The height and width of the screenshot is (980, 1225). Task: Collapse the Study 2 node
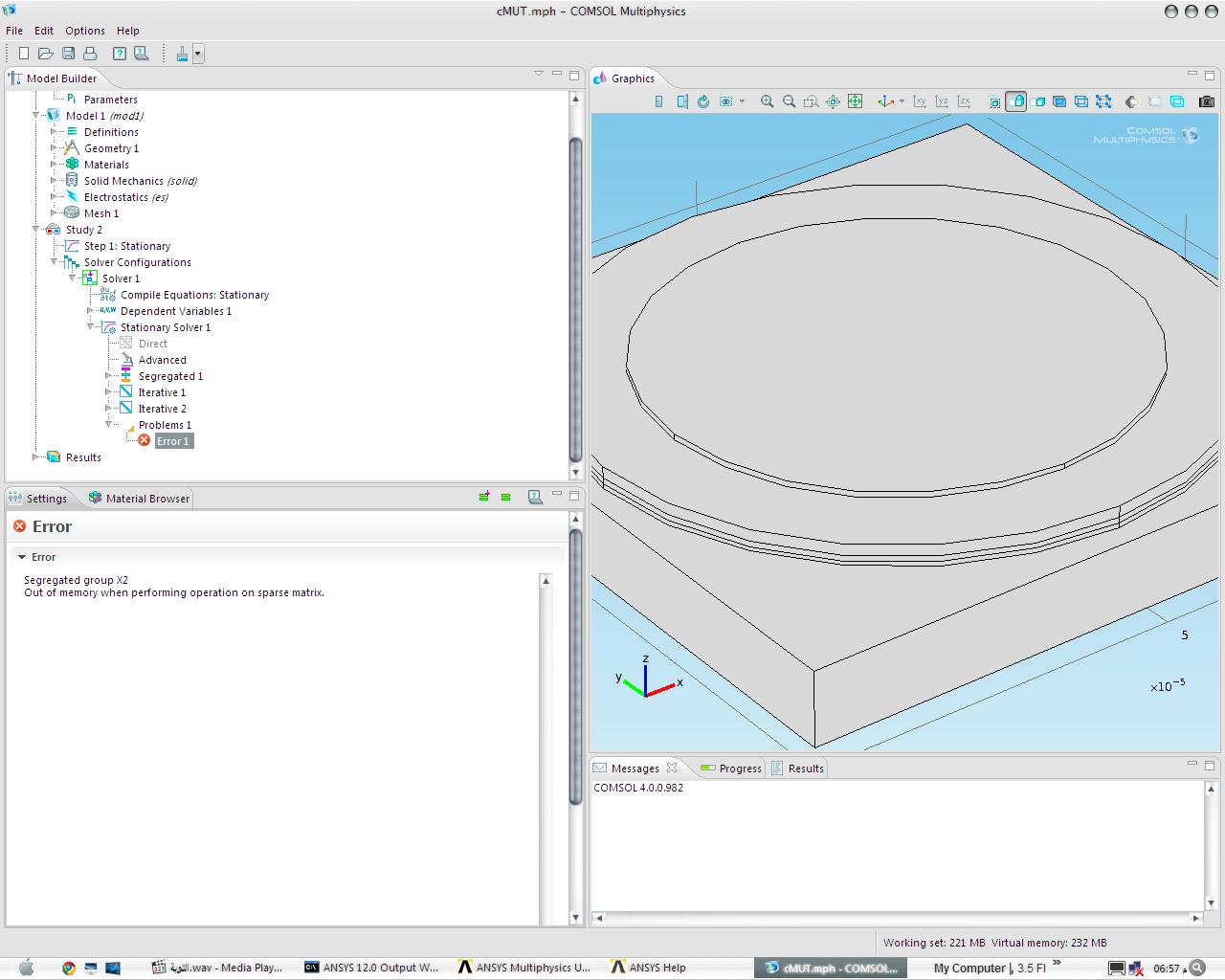[x=36, y=230]
